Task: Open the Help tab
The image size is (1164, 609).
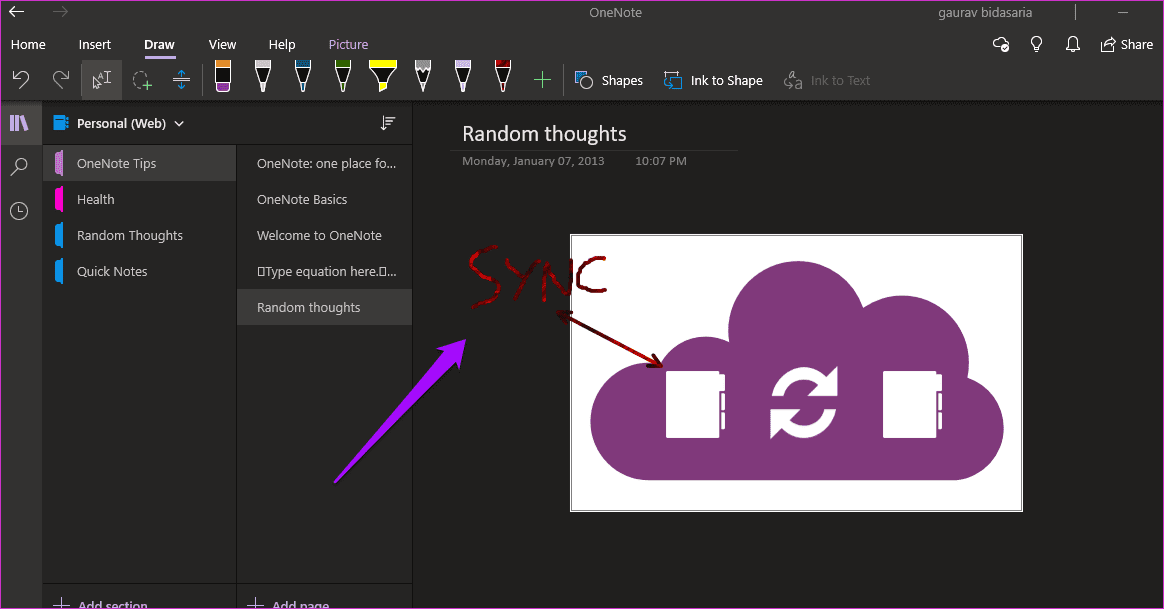Action: [x=282, y=45]
